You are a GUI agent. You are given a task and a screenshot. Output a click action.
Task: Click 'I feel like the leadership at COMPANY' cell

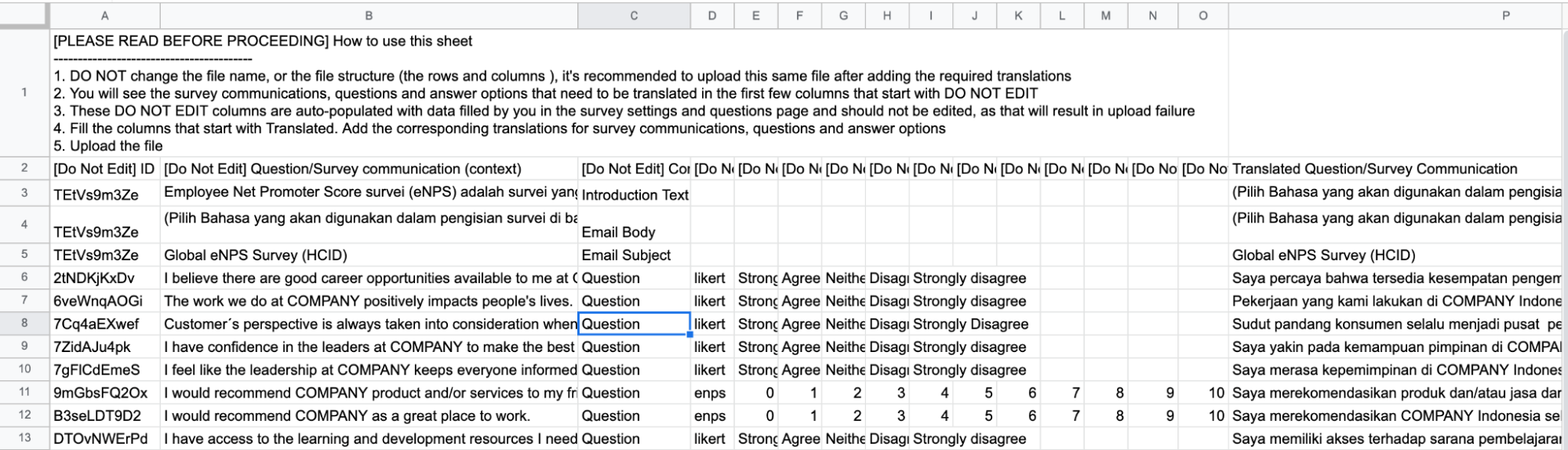click(369, 370)
